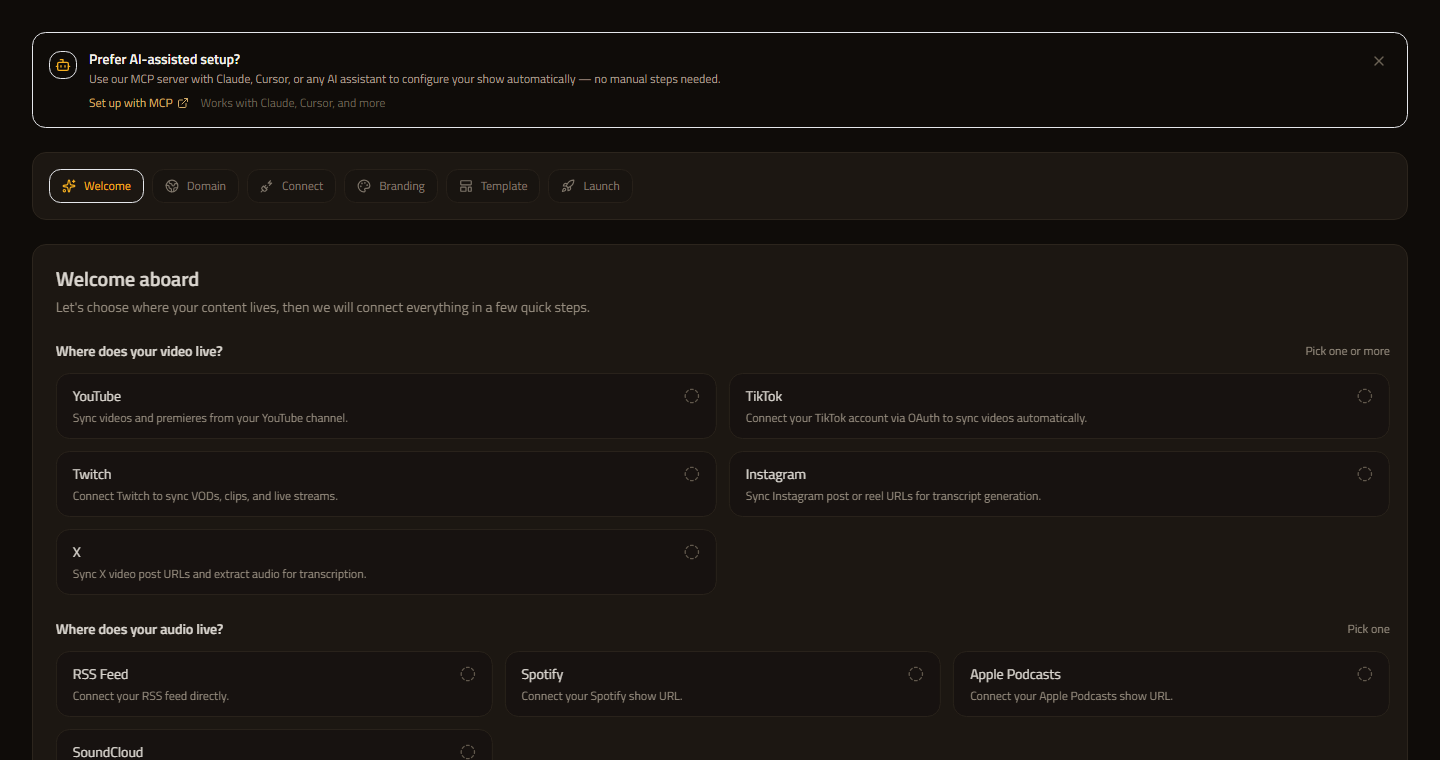Go to the Domain step
This screenshot has height=760, width=1440.
point(196,186)
